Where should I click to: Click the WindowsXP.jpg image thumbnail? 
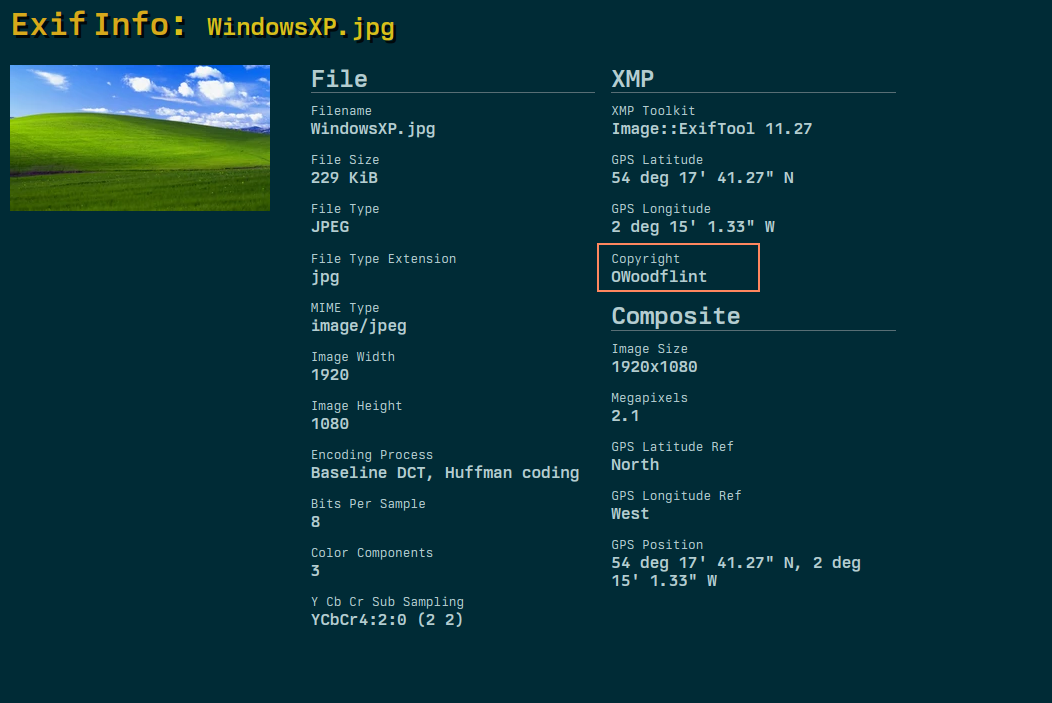point(140,138)
